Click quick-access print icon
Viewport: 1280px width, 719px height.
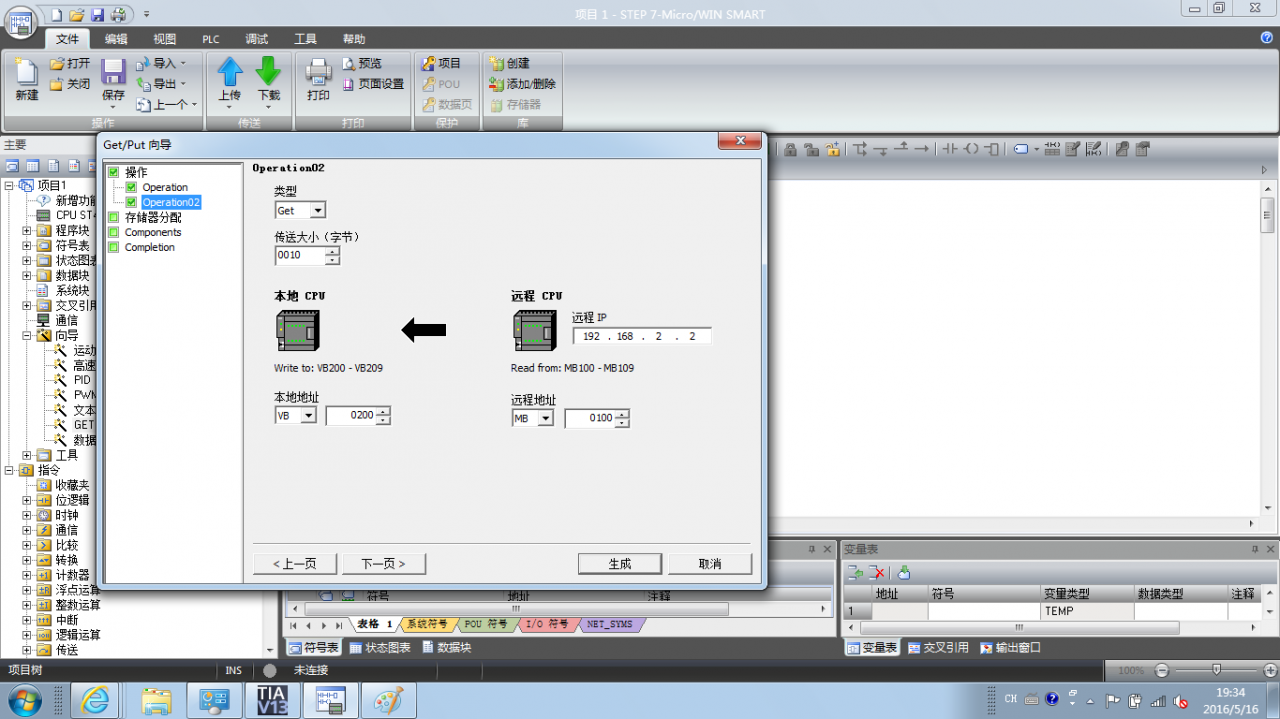pyautogui.click(x=118, y=14)
